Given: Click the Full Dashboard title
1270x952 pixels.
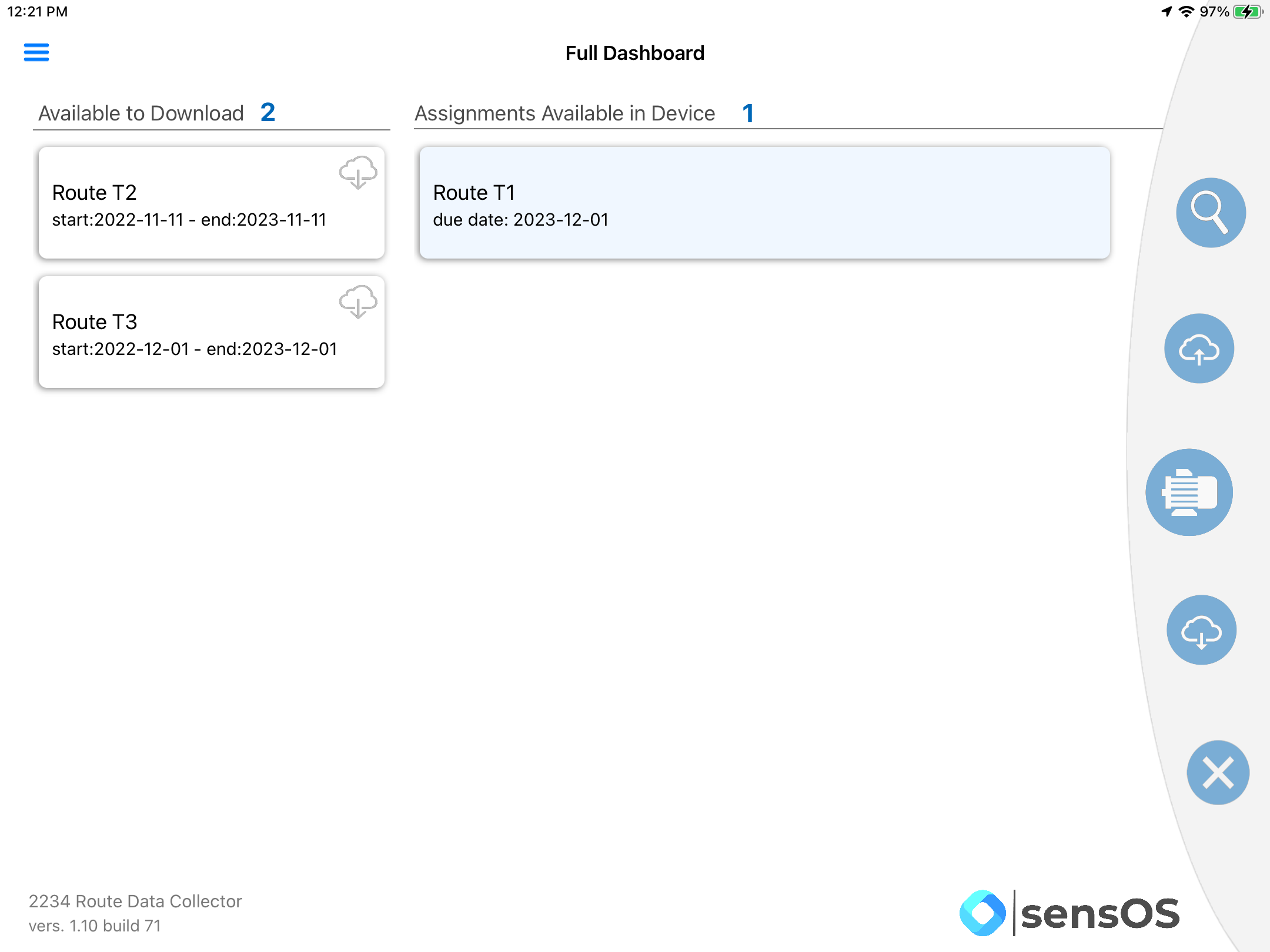Looking at the screenshot, I should 635,53.
